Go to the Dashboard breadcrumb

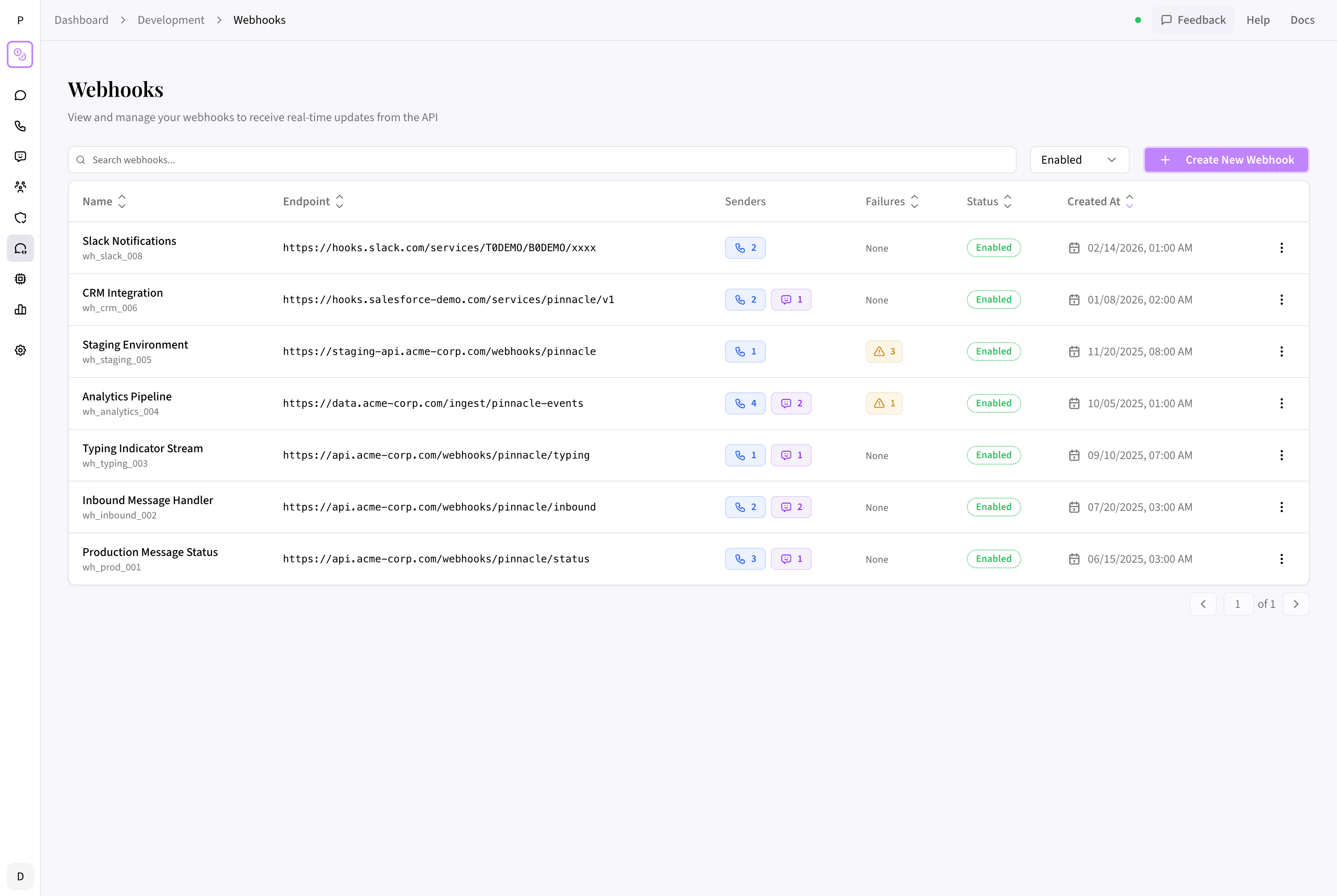point(81,20)
